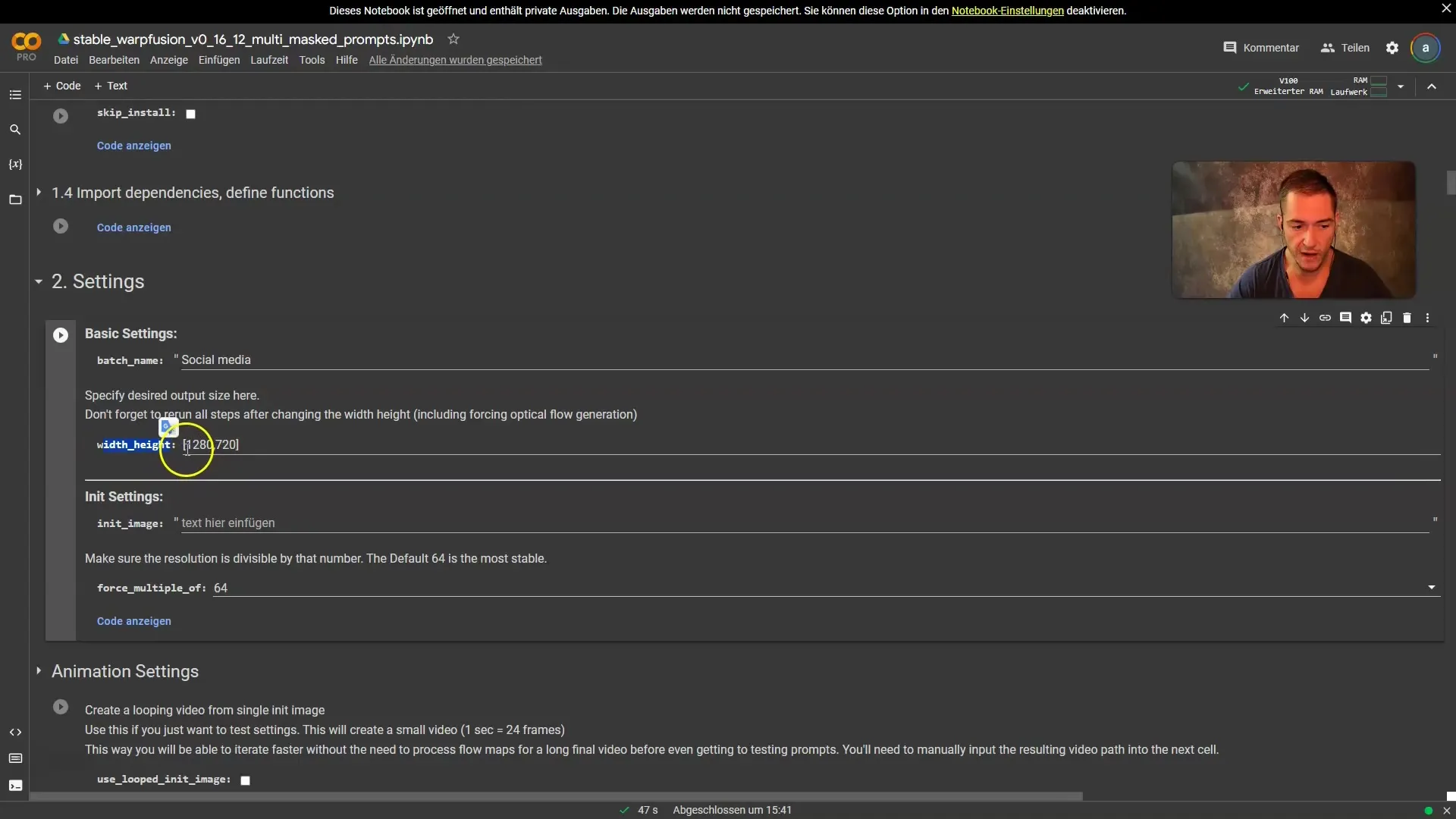
Task: Select the Bearbeiten menu item
Action: coord(113,61)
